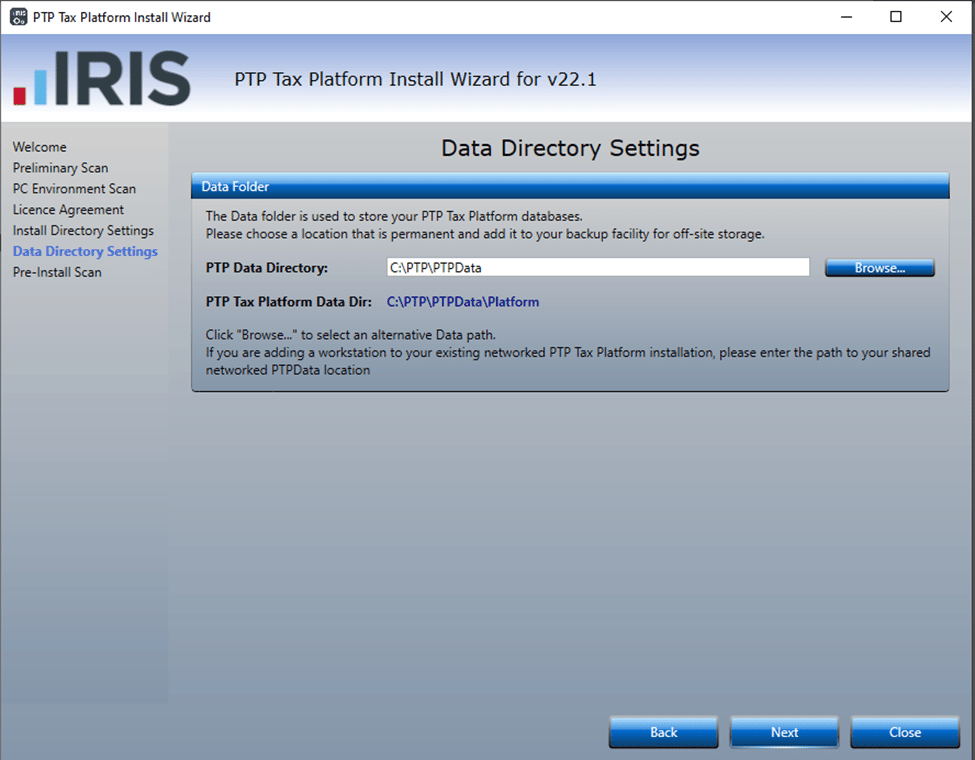This screenshot has width=975, height=760.
Task: Click the Browse... button
Action: point(879,268)
